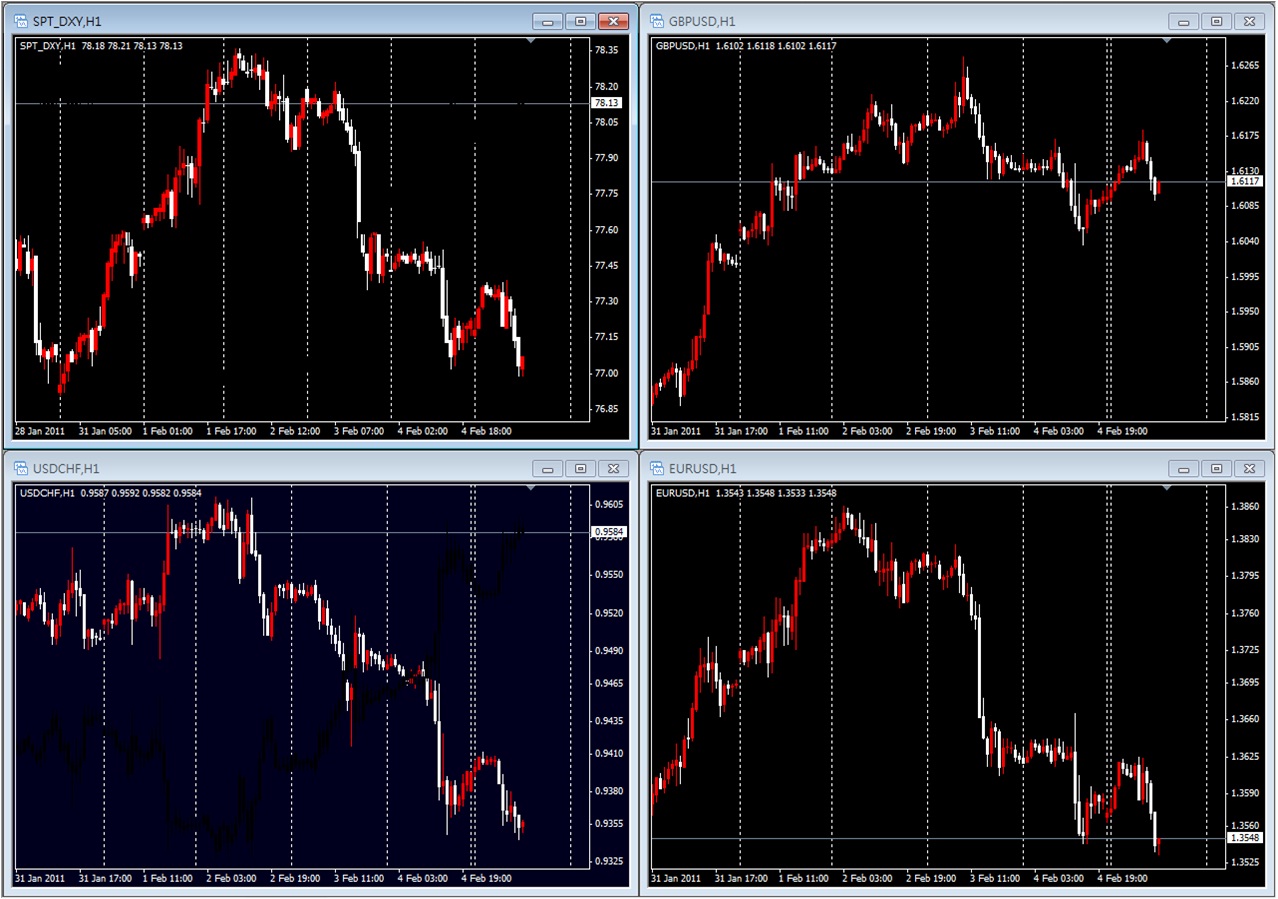Close the GBPUSD,H1 chart window
Viewport: 1278px width, 899px height.
click(1249, 21)
